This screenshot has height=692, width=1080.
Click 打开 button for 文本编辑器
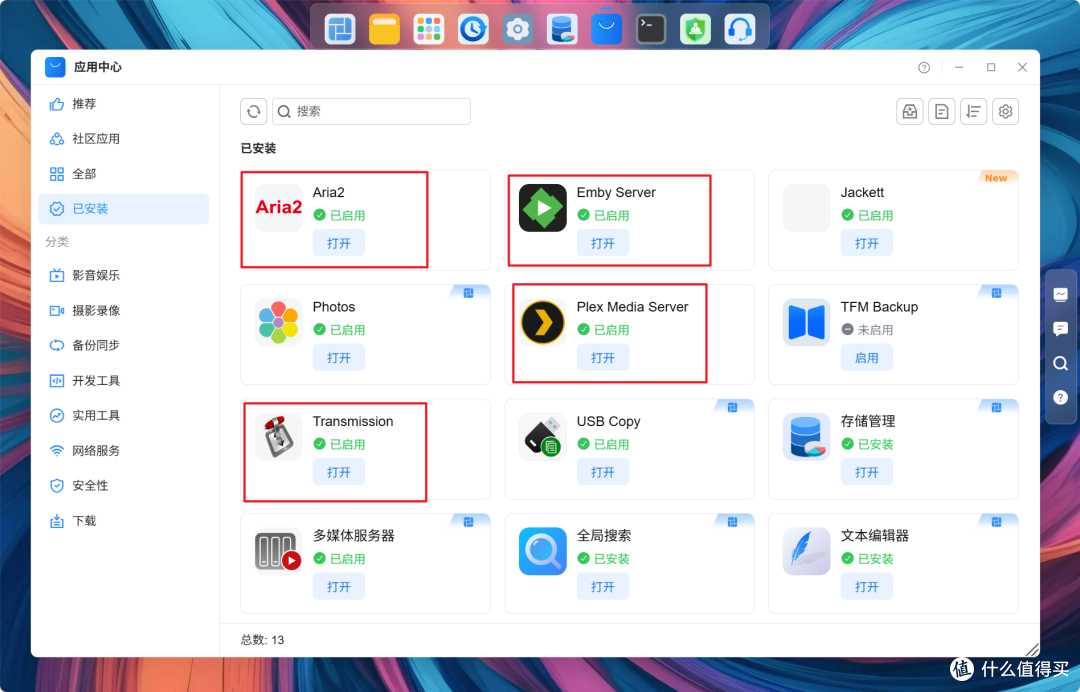pos(866,587)
